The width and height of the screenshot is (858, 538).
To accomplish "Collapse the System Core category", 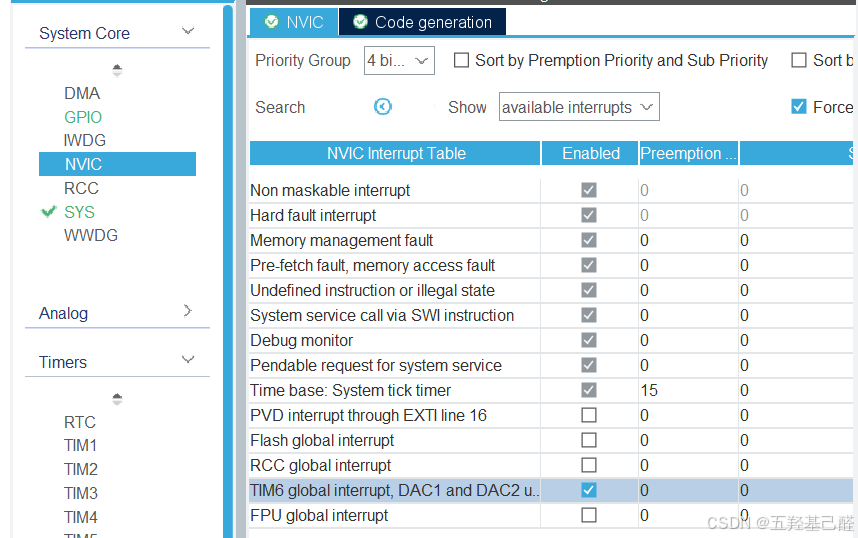I will point(188,31).
